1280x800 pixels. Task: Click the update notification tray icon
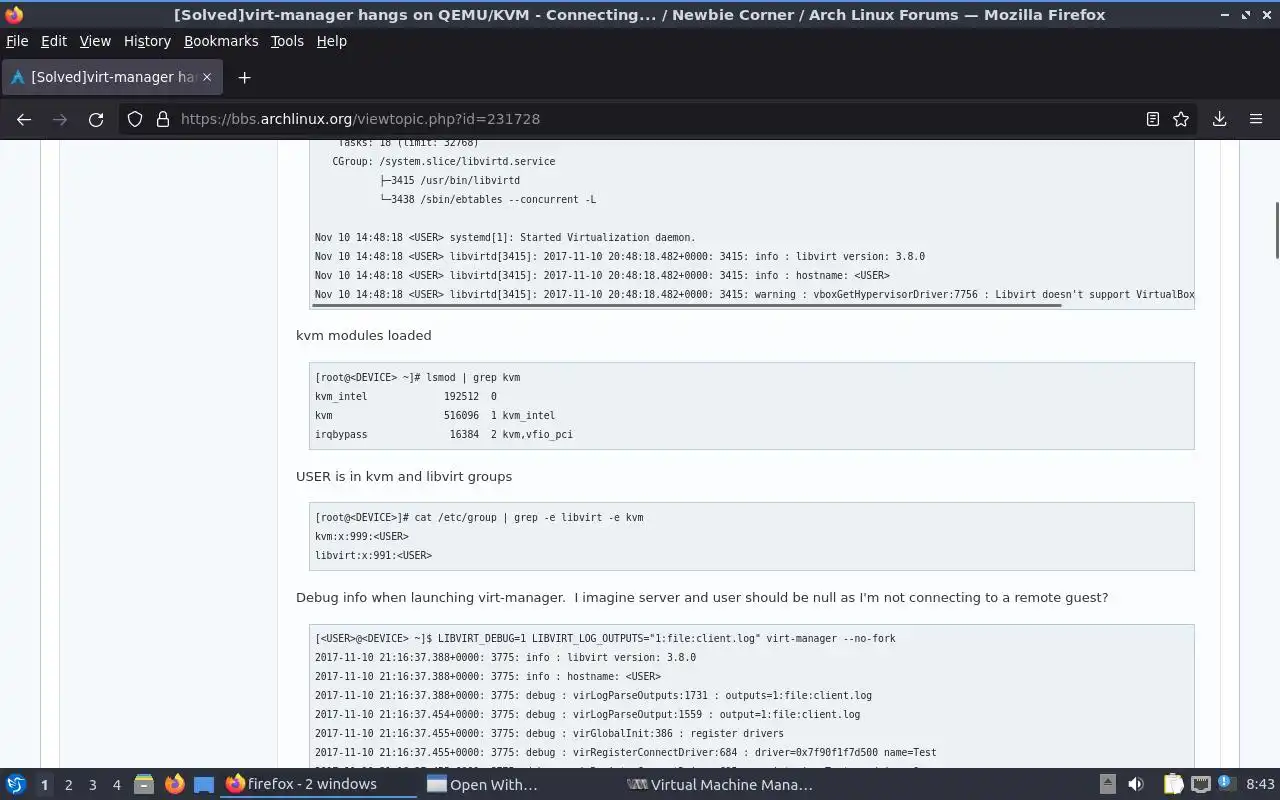(x=1227, y=785)
